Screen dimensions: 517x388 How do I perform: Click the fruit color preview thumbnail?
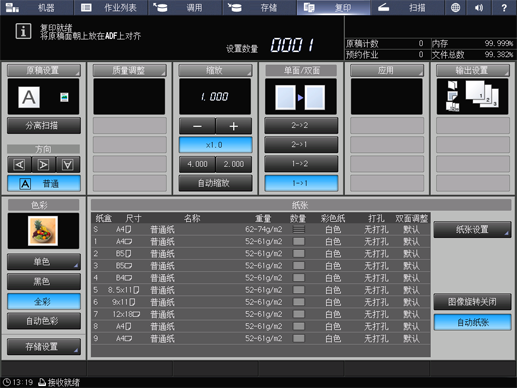(43, 231)
